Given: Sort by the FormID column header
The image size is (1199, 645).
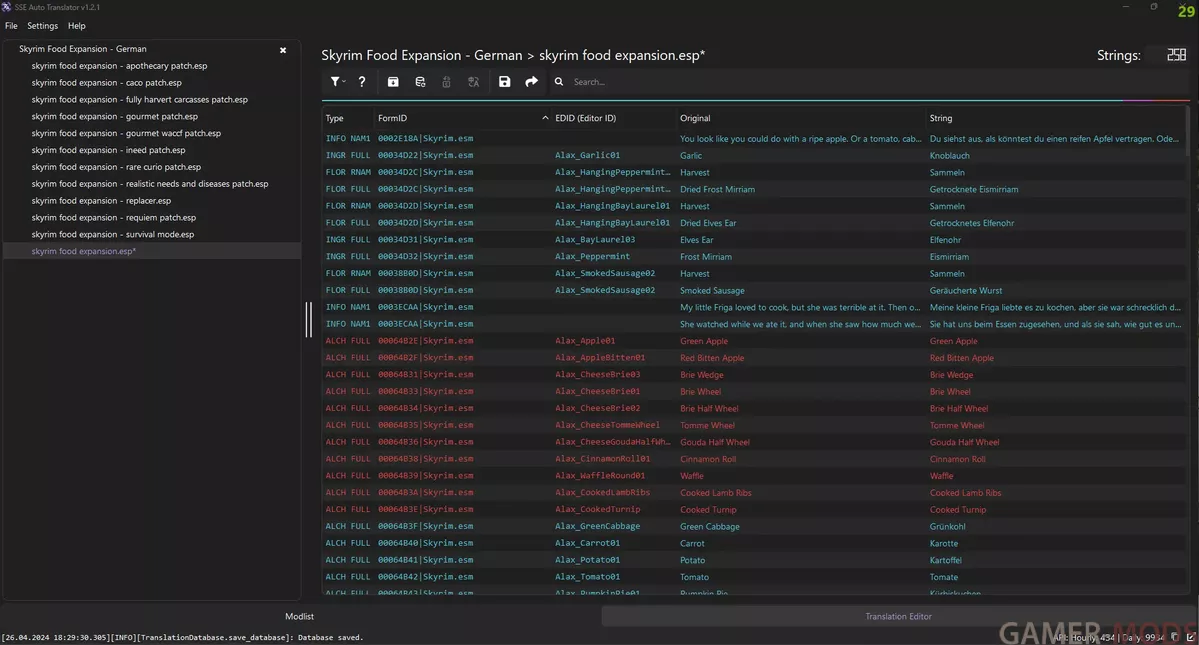Looking at the screenshot, I should 392,118.
